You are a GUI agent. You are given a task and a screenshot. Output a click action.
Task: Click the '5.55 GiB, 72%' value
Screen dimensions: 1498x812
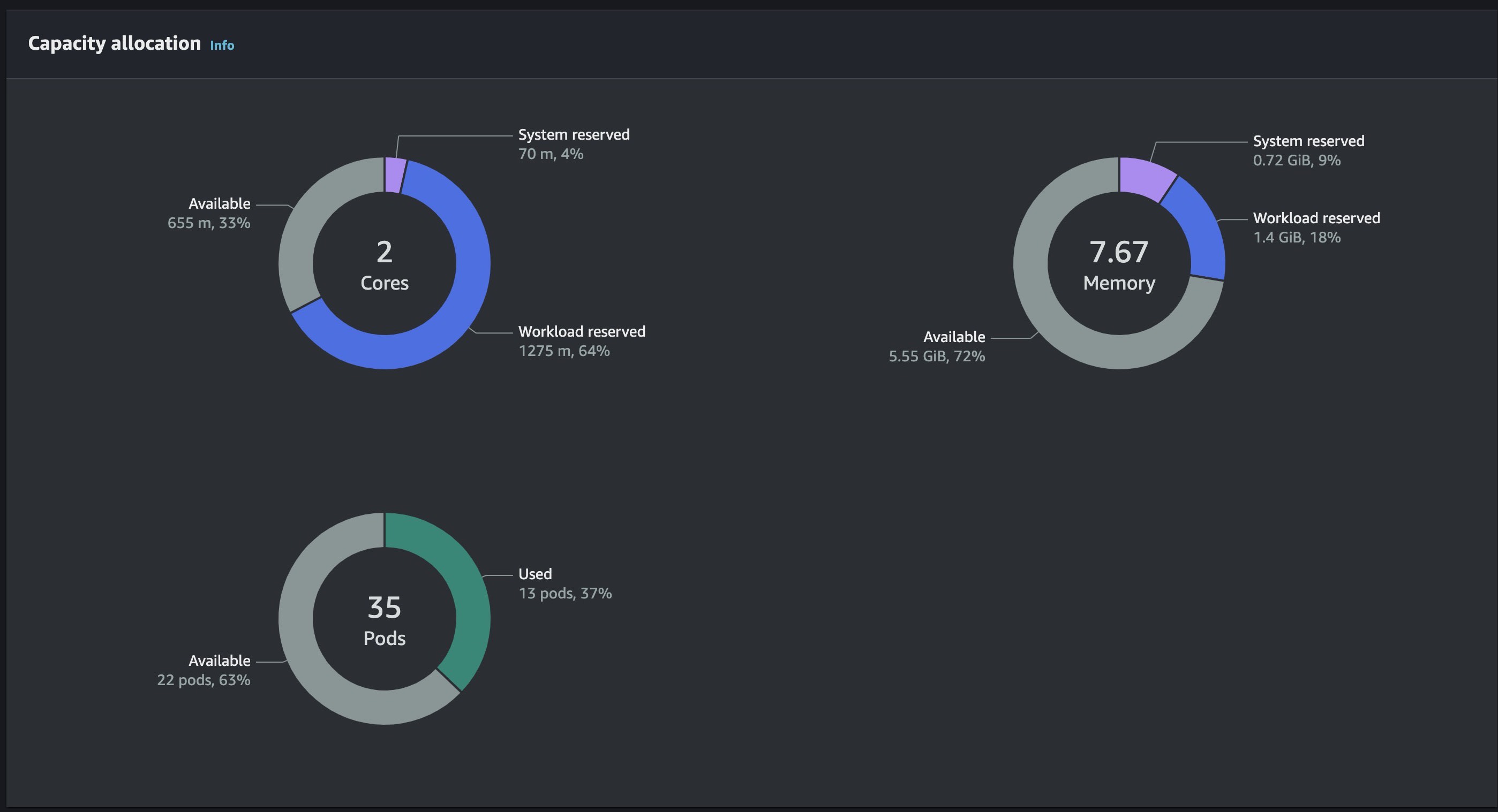coord(937,356)
